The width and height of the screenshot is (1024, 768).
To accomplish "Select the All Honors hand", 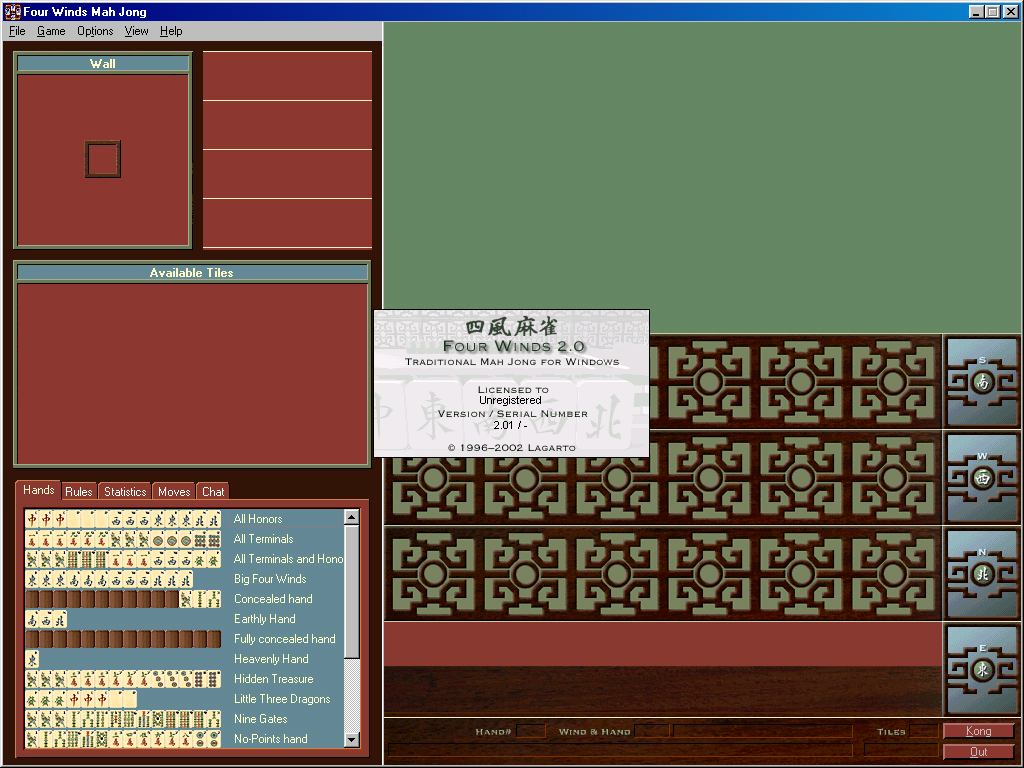I will click(x=258, y=519).
